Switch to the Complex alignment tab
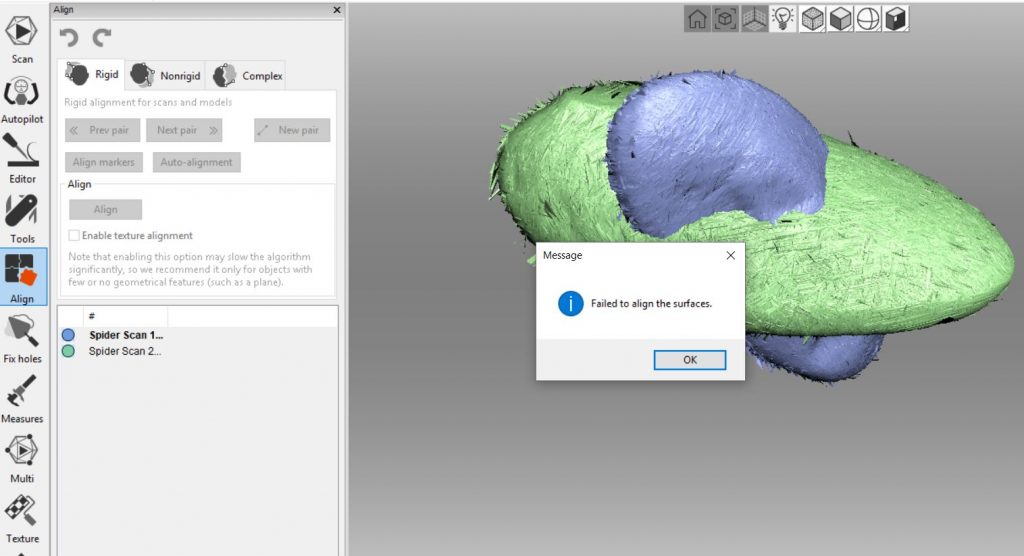This screenshot has height=556, width=1024. tap(248, 75)
